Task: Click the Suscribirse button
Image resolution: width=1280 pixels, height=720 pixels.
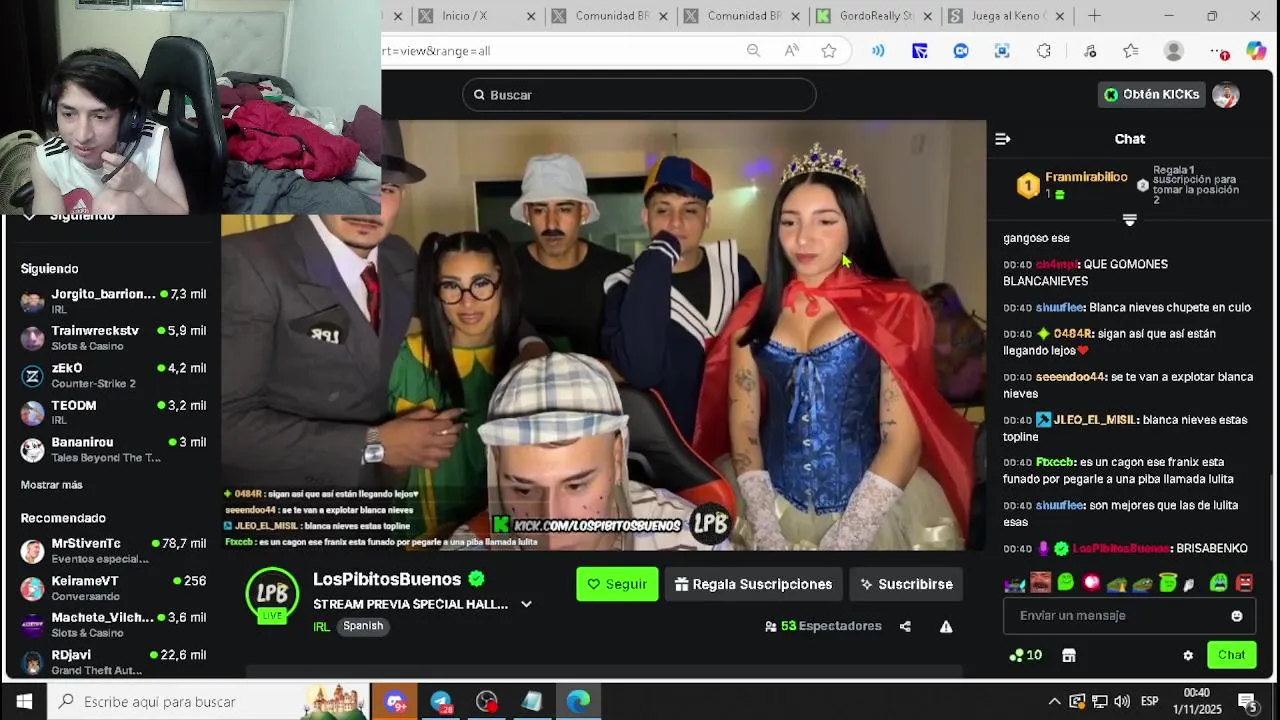Action: coord(906,585)
